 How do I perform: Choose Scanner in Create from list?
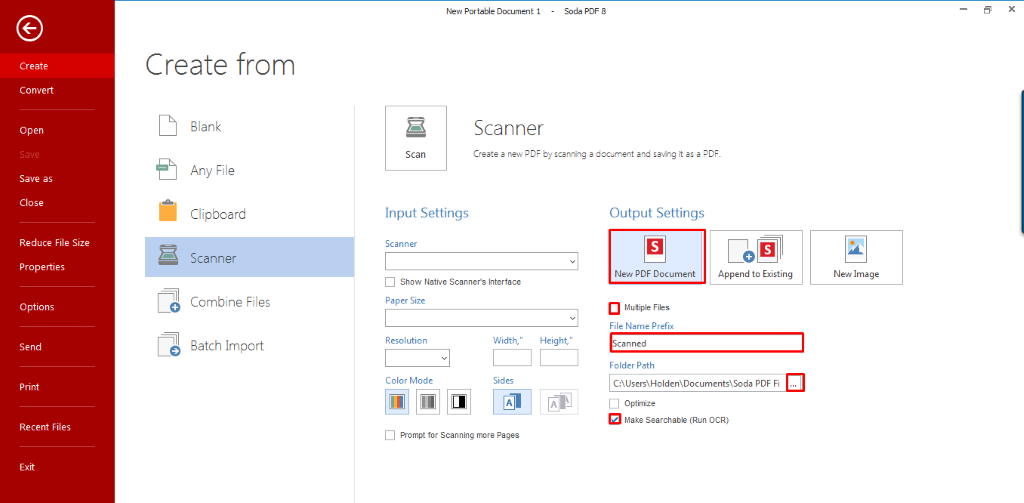[x=249, y=257]
